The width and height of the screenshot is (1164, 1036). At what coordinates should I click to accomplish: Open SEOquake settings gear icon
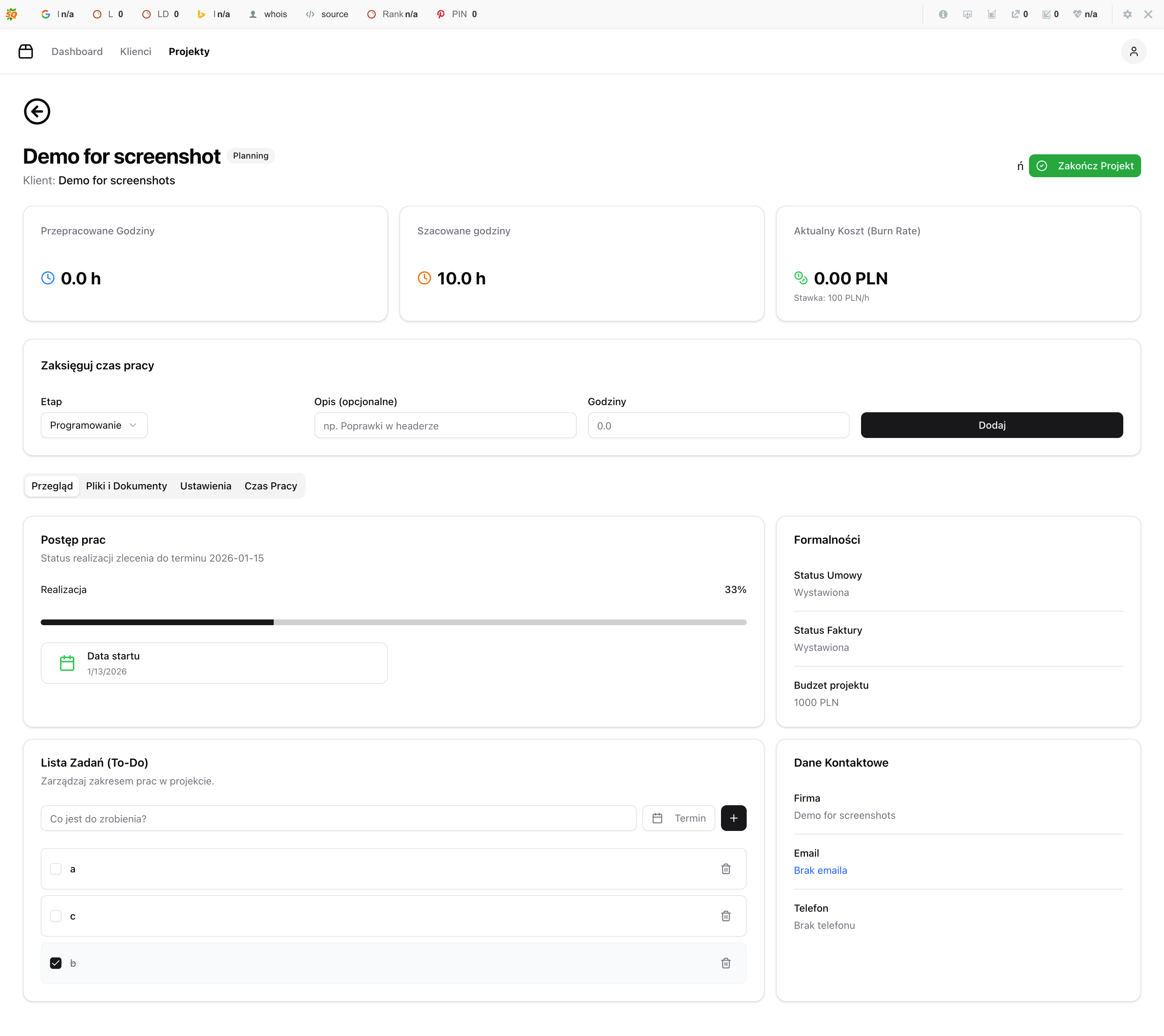tap(1127, 14)
